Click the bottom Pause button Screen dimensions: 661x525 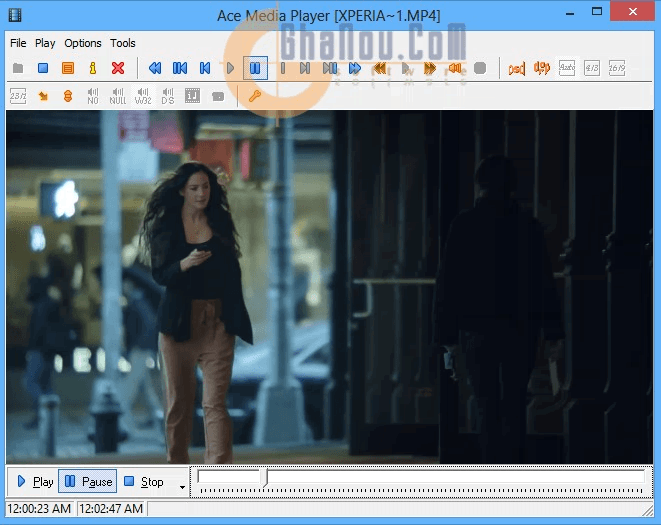click(x=88, y=481)
